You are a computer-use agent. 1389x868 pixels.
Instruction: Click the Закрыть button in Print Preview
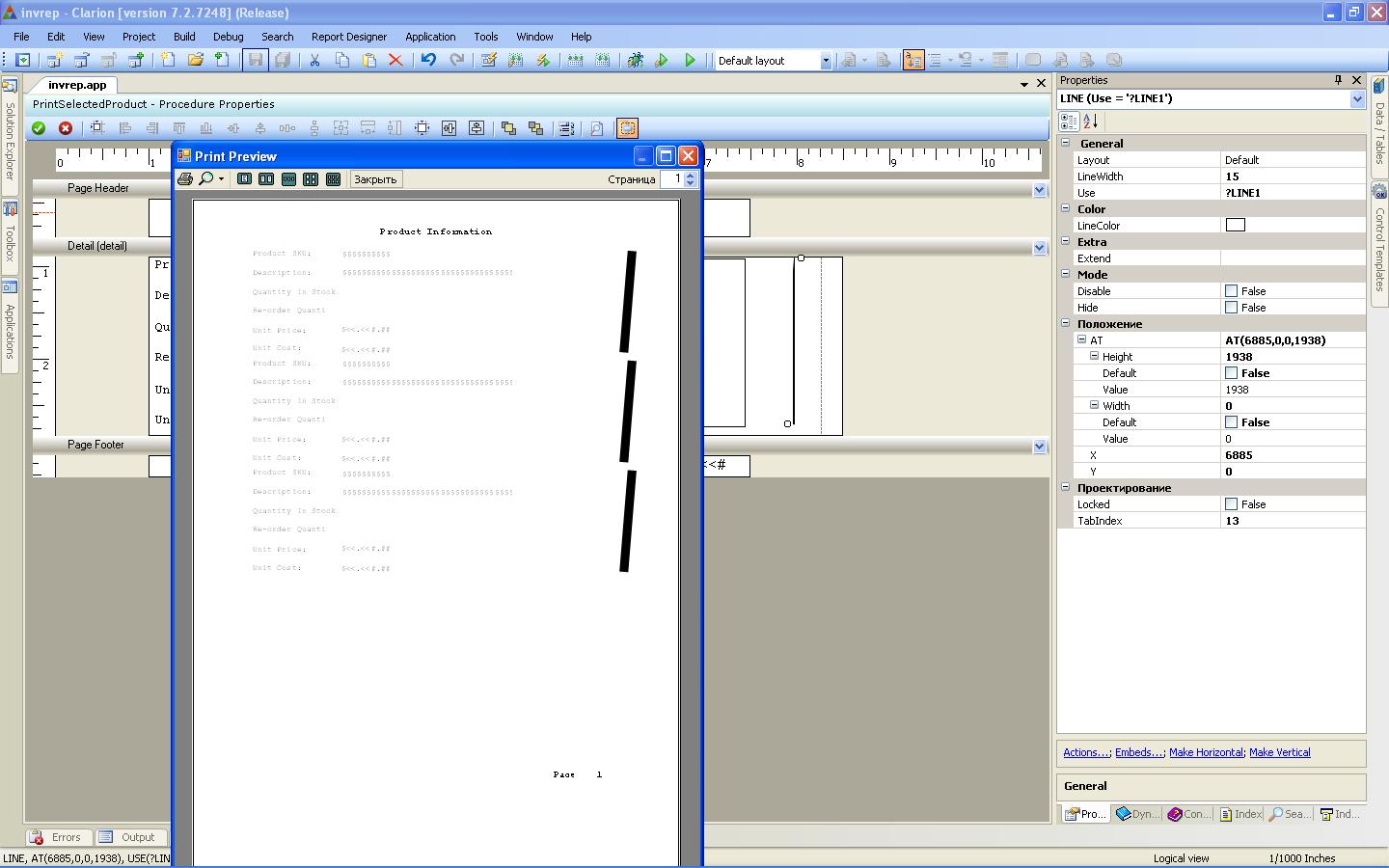pos(374,179)
